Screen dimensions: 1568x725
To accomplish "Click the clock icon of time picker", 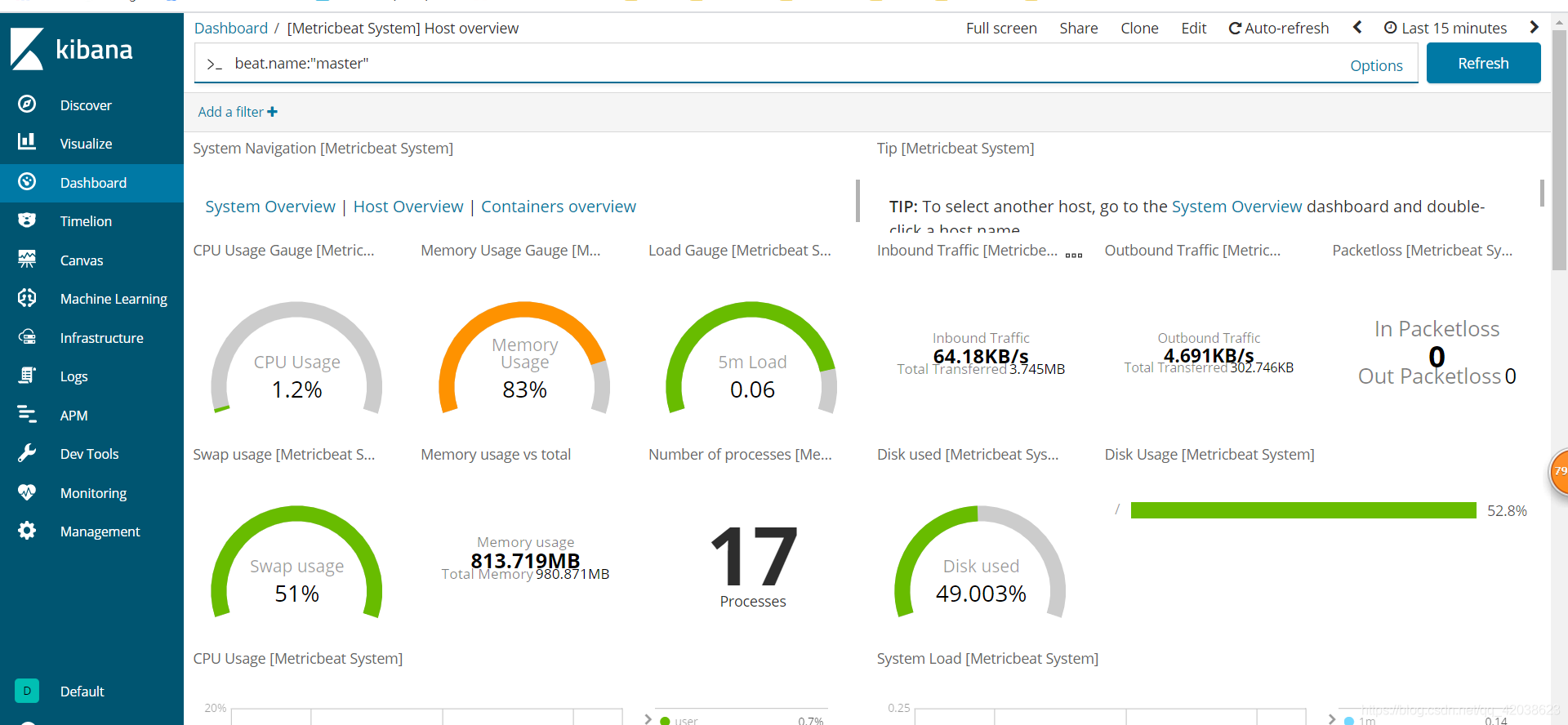I will [x=1390, y=28].
